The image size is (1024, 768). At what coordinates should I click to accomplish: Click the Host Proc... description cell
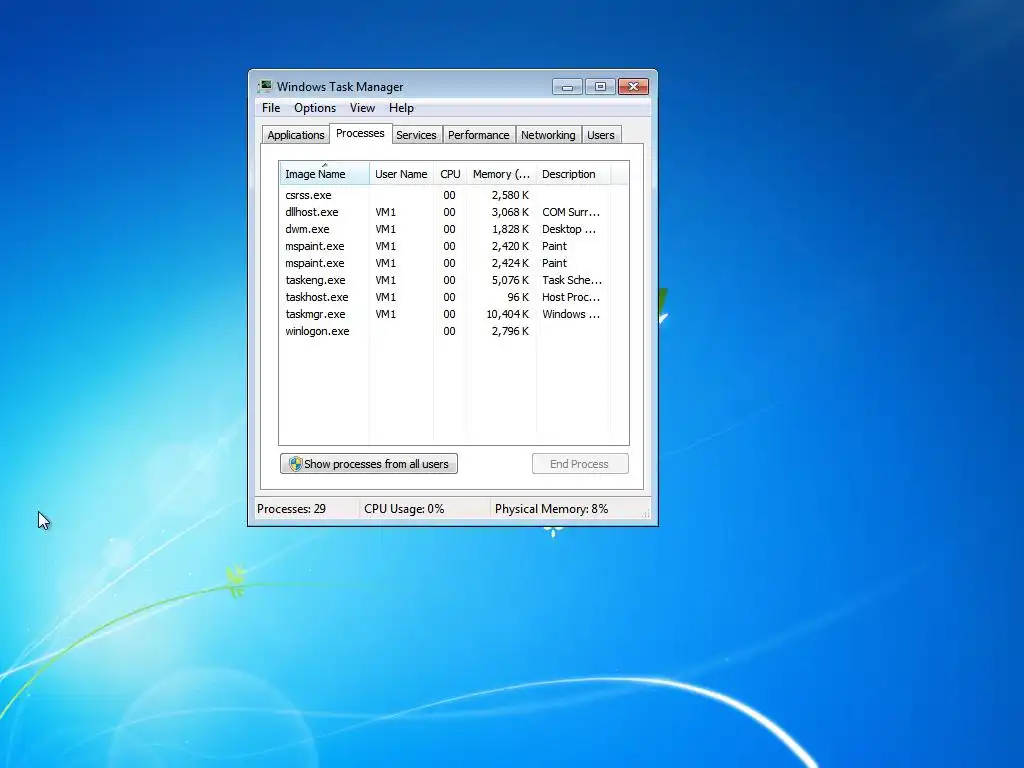pos(571,296)
